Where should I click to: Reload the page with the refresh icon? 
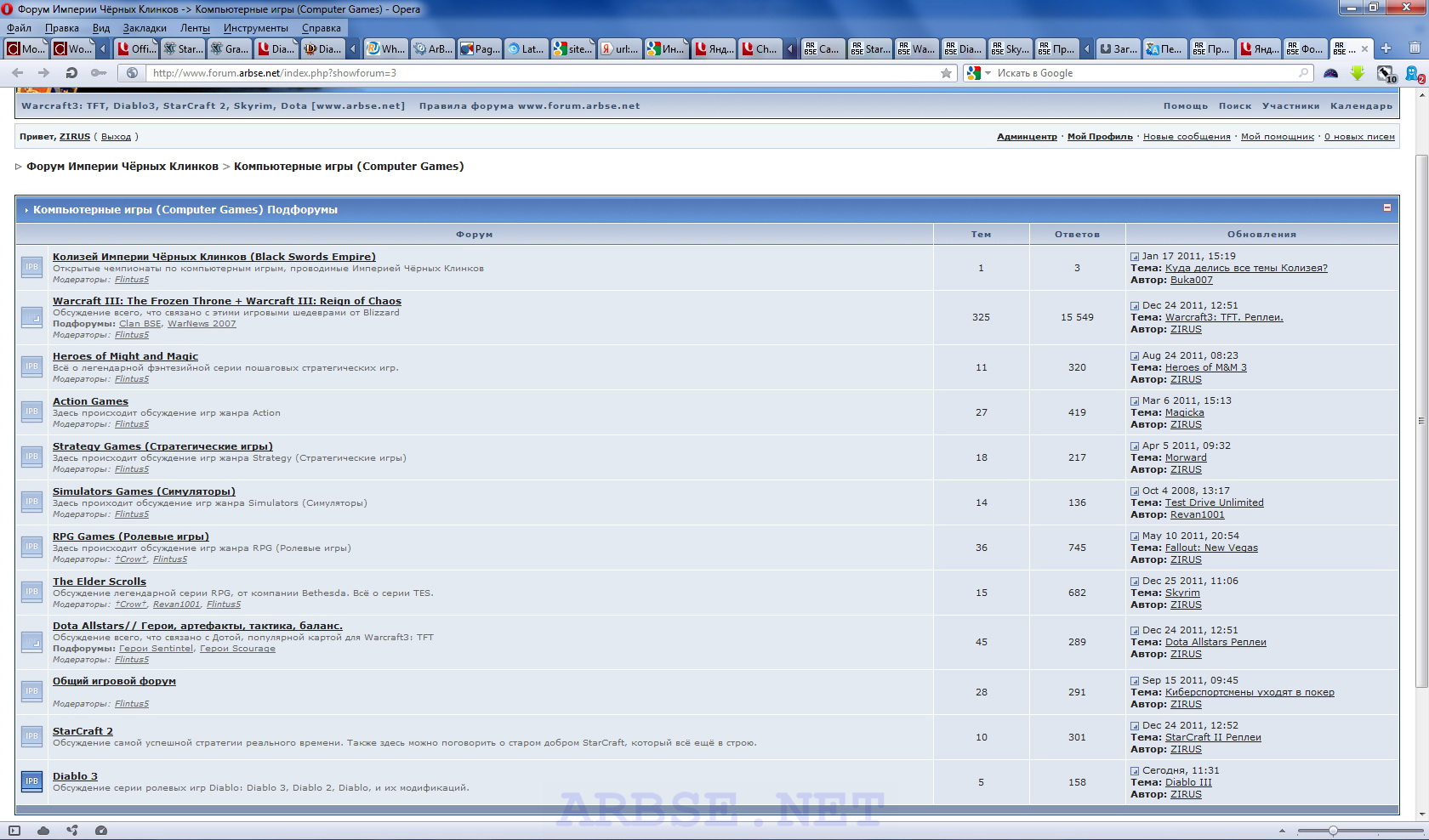[71, 73]
